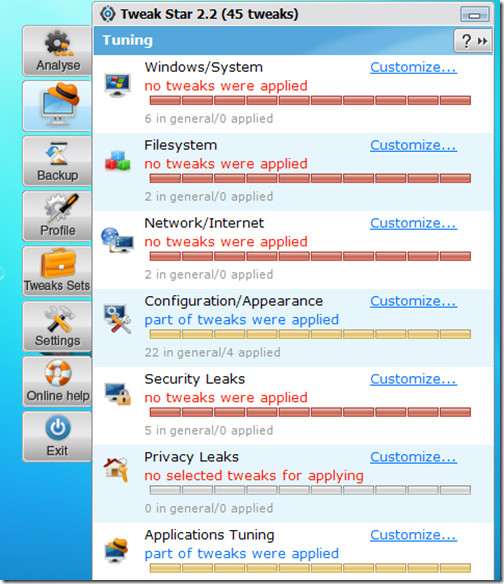Click the Configuration/Appearance tools icon
504x584 pixels.
[x=117, y=319]
